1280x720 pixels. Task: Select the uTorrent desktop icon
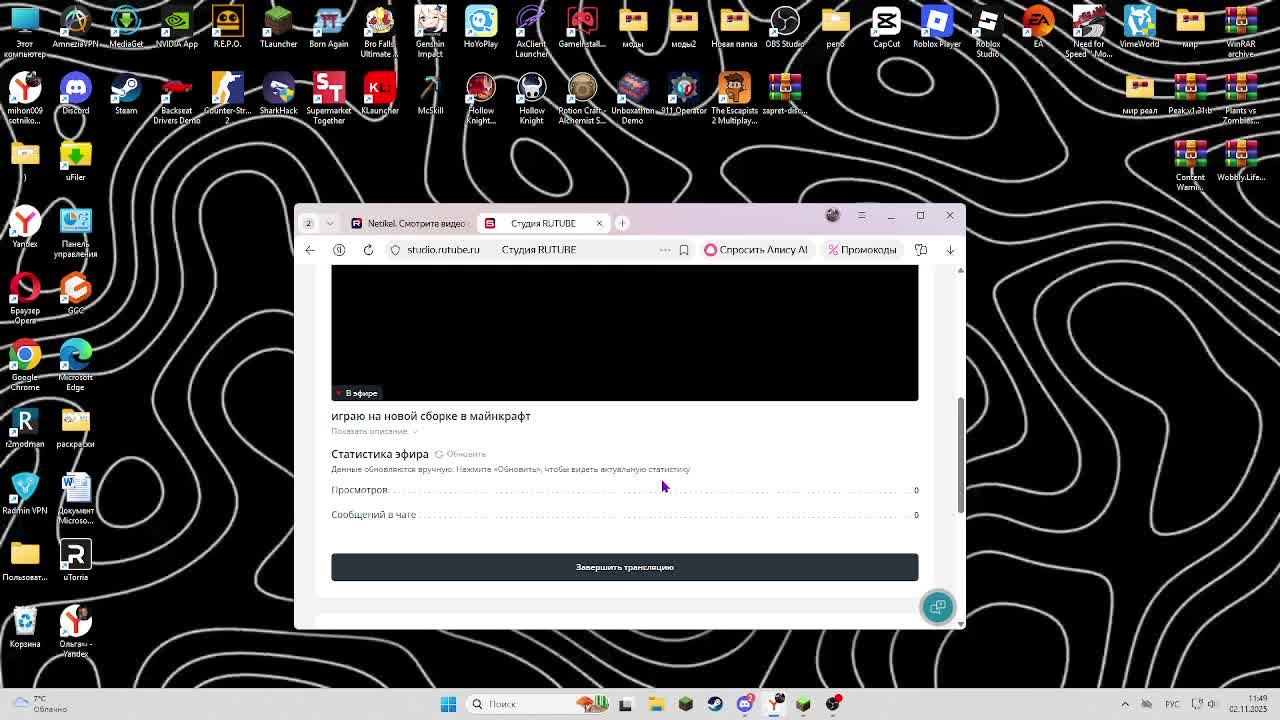click(75, 561)
